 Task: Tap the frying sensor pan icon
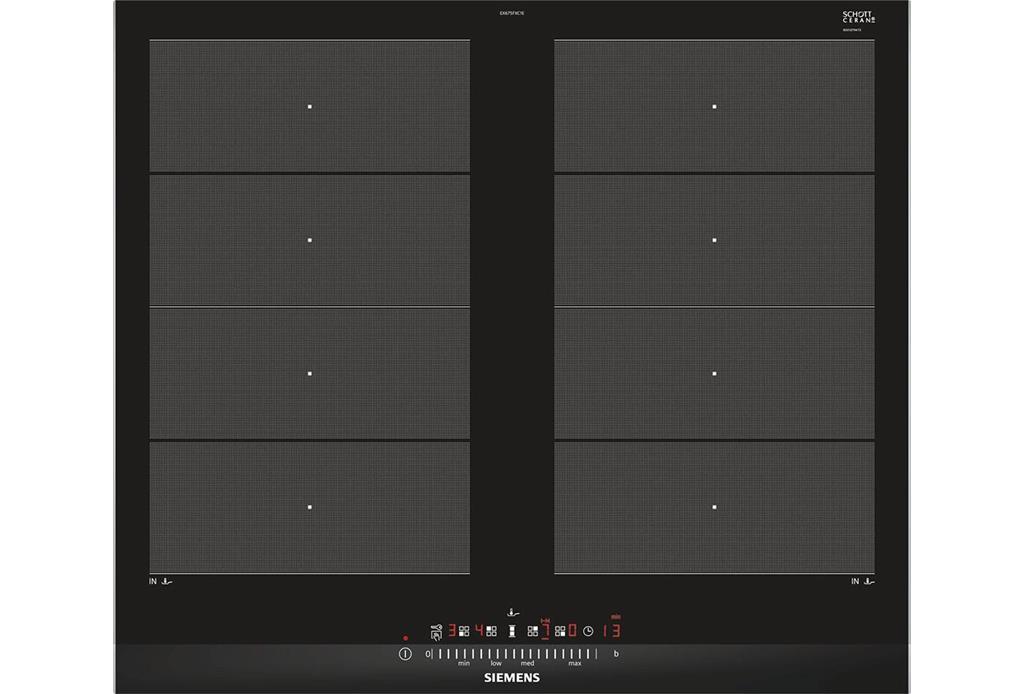coord(513,613)
